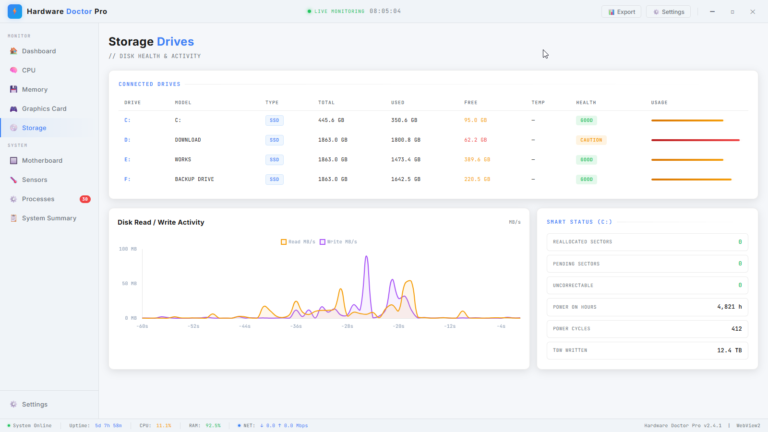
Task: Click the Pending Sectors row
Action: (648, 264)
